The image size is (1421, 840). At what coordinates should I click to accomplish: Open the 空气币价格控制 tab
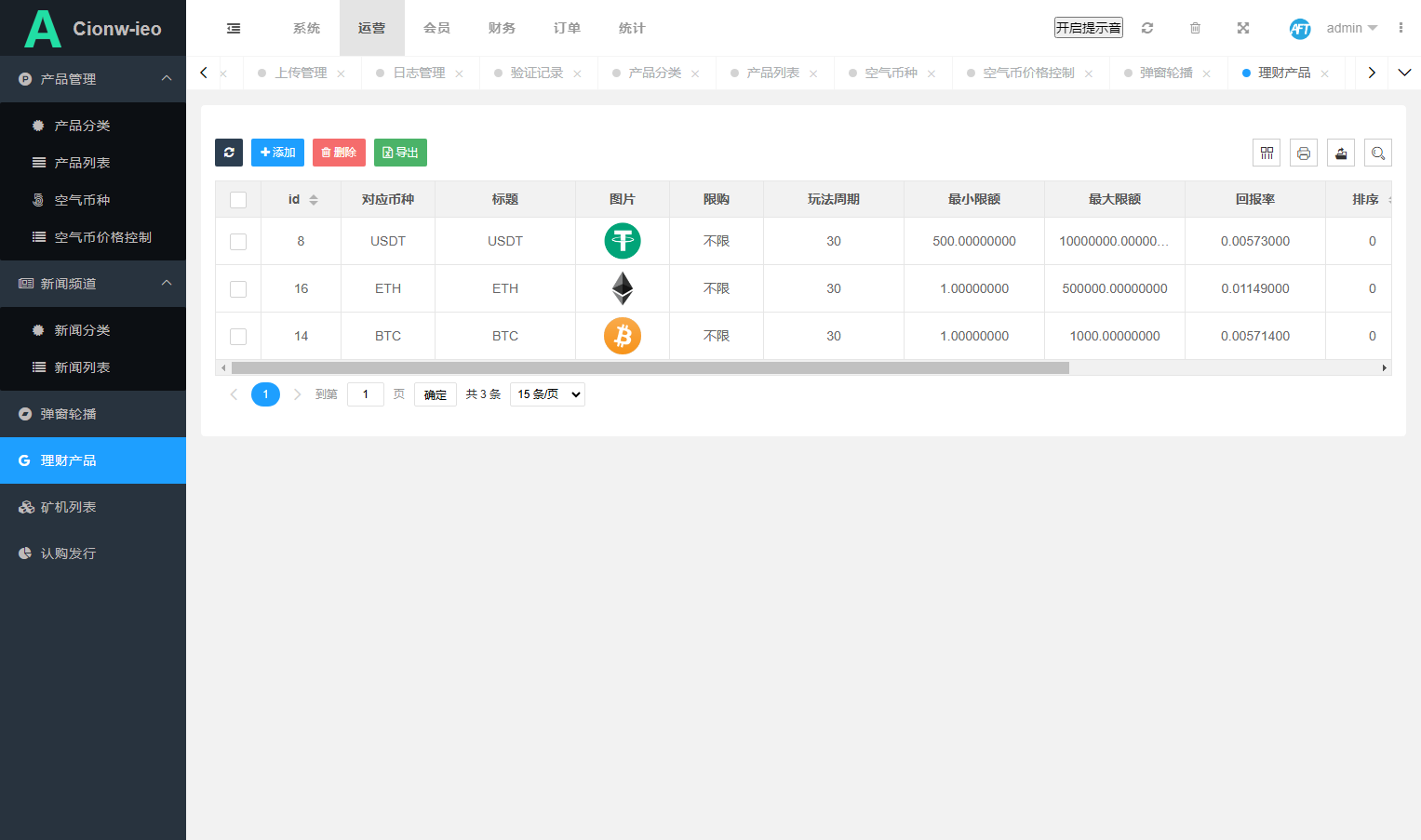click(x=1028, y=73)
